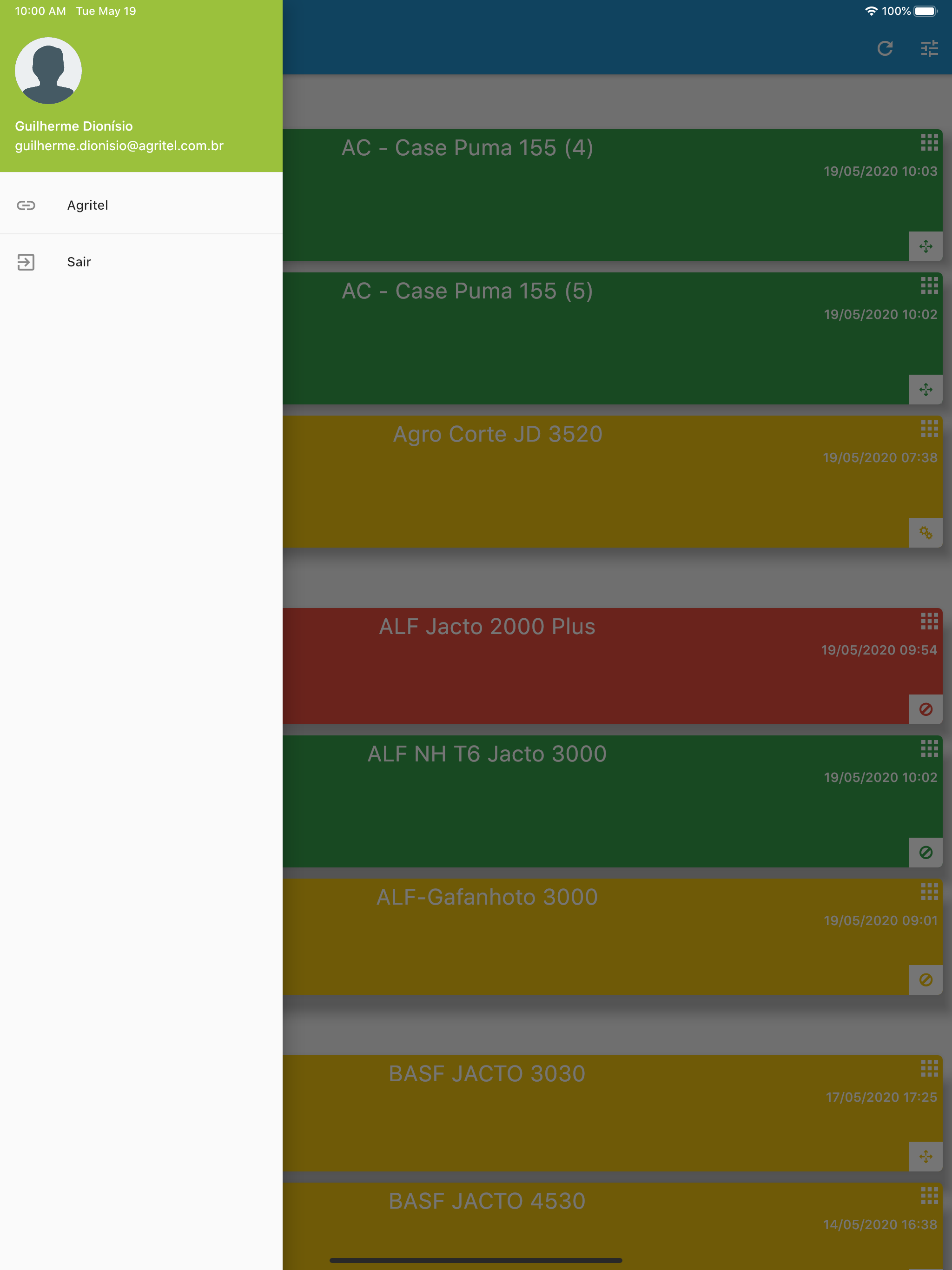Tap the user avatar picture
This screenshot has width=952, height=1270.
click(48, 71)
